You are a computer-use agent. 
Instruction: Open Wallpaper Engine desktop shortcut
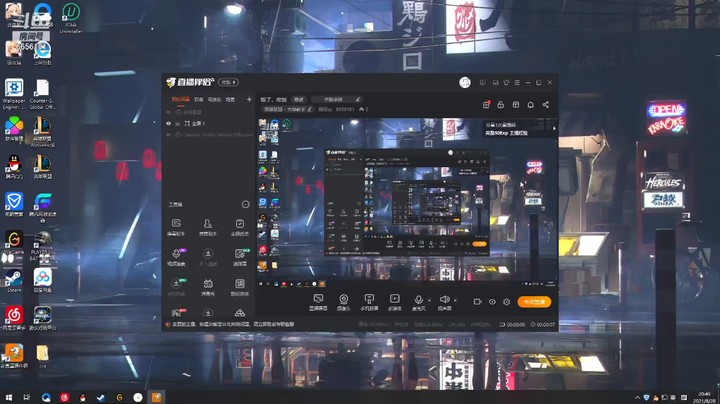point(14,94)
